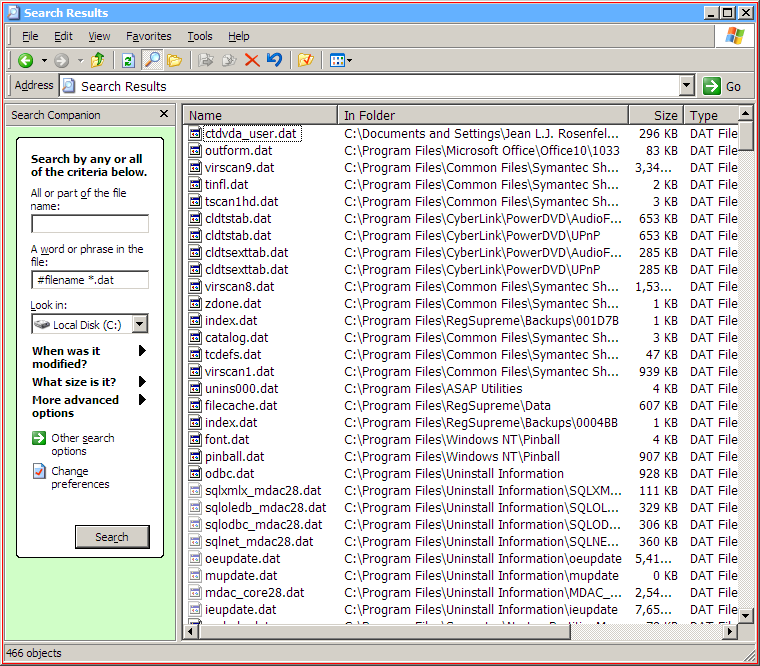Viewport: 760px width, 666px height.
Task: Toggle the Search magnifier toolbar button
Action: coord(152,60)
